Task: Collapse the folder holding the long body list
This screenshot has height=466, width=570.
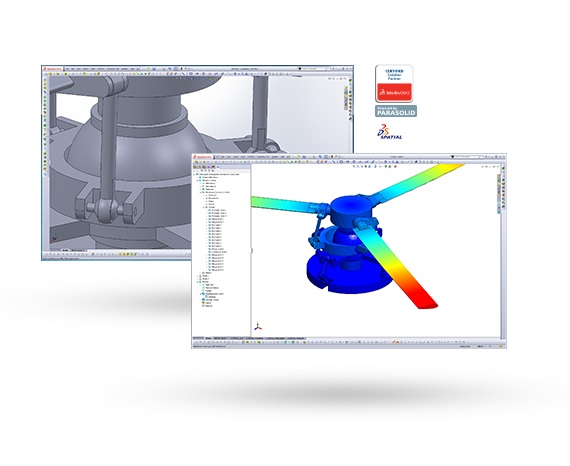Action: click(x=204, y=207)
